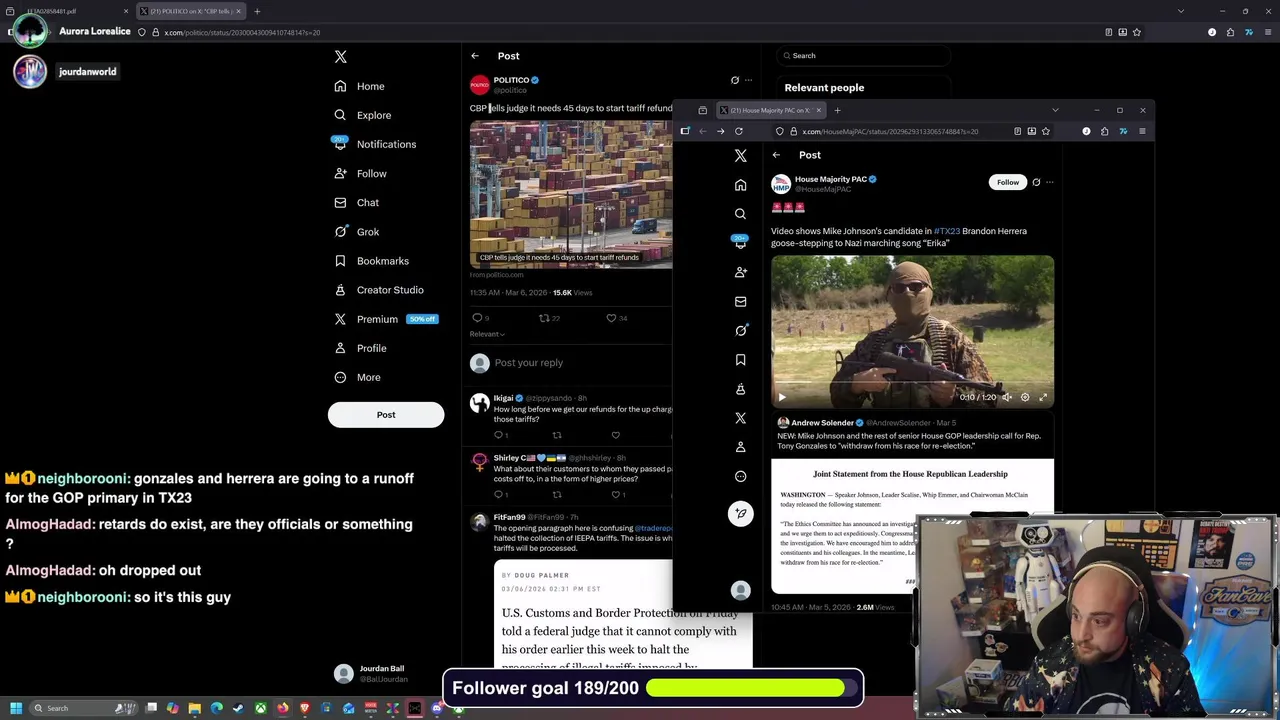Bookmark the page with the star in the front window
The width and height of the screenshot is (1280, 720).
[x=1046, y=131]
